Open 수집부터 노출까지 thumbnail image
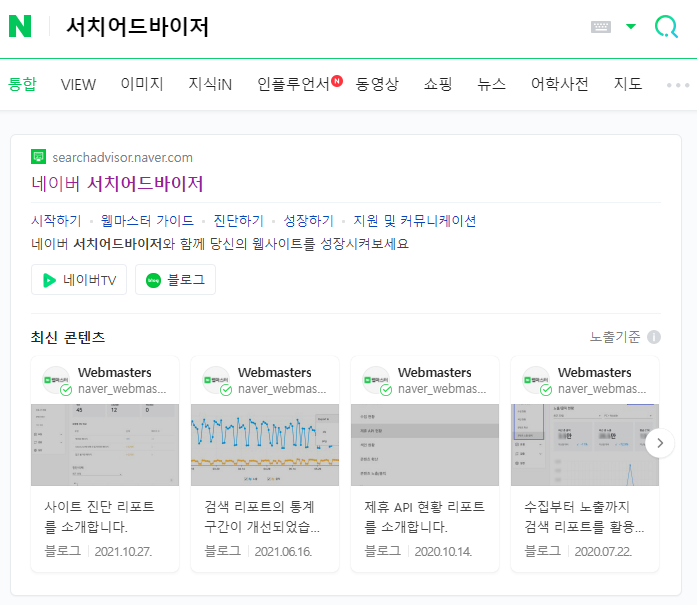 (585, 445)
